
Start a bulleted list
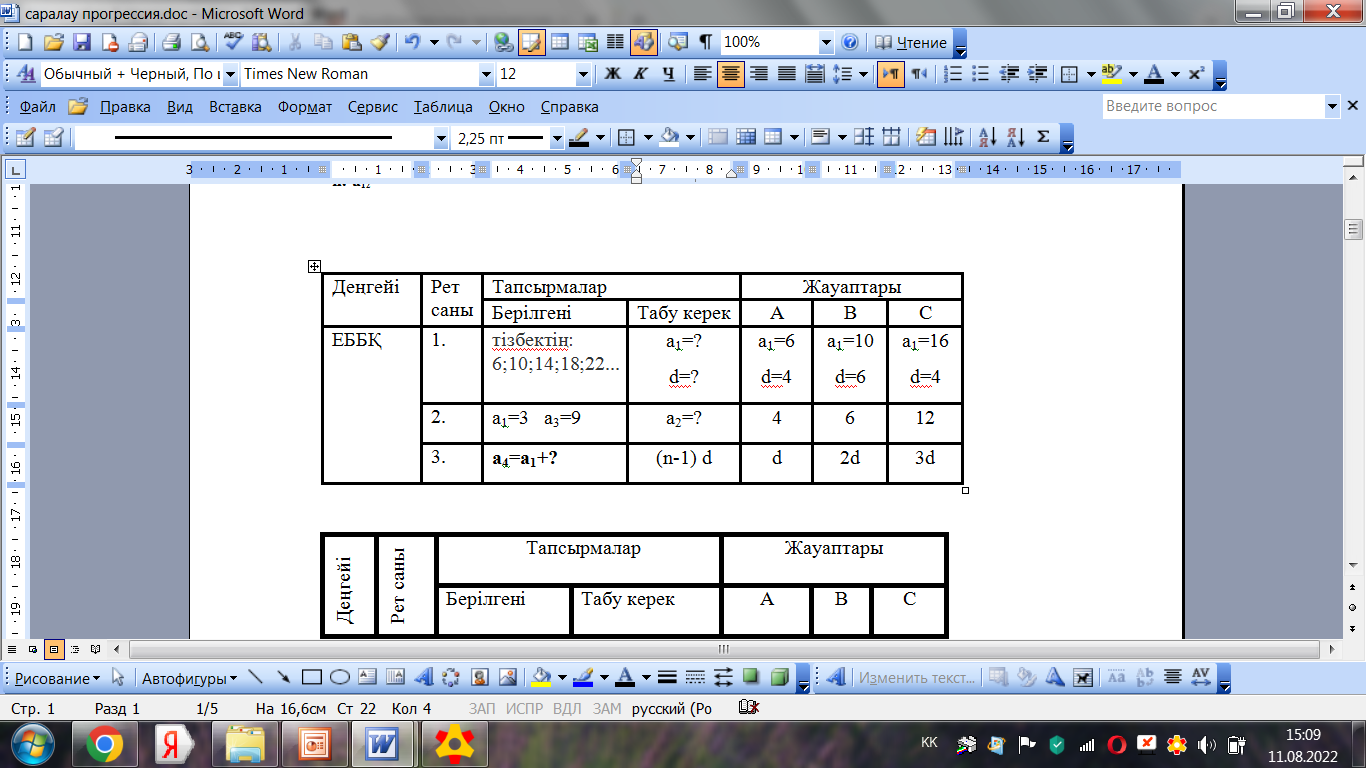(981, 74)
